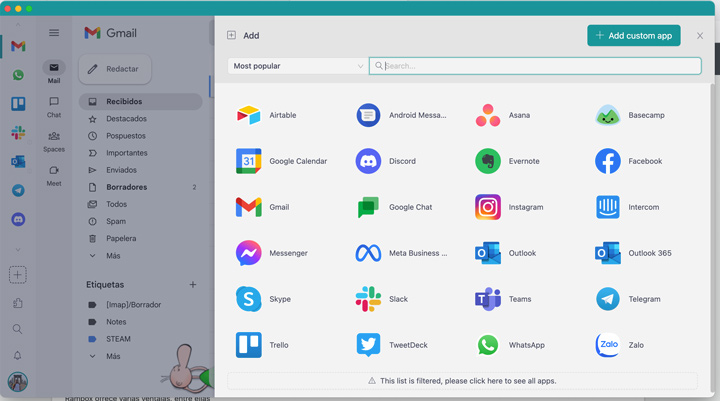720x401 pixels.
Task: Open the Gmail Spaces section
Action: (x=54, y=141)
